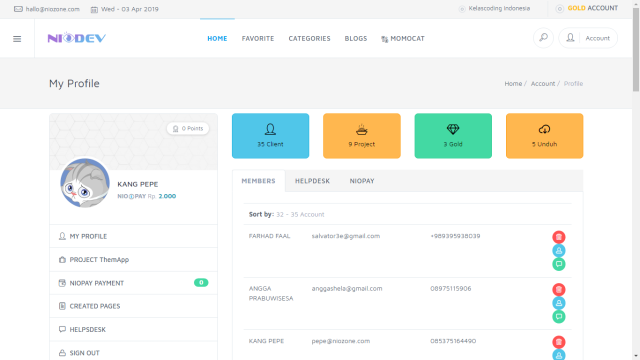Open Blogs in navigation bar
Screen dimensions: 640x360
click(x=356, y=38)
